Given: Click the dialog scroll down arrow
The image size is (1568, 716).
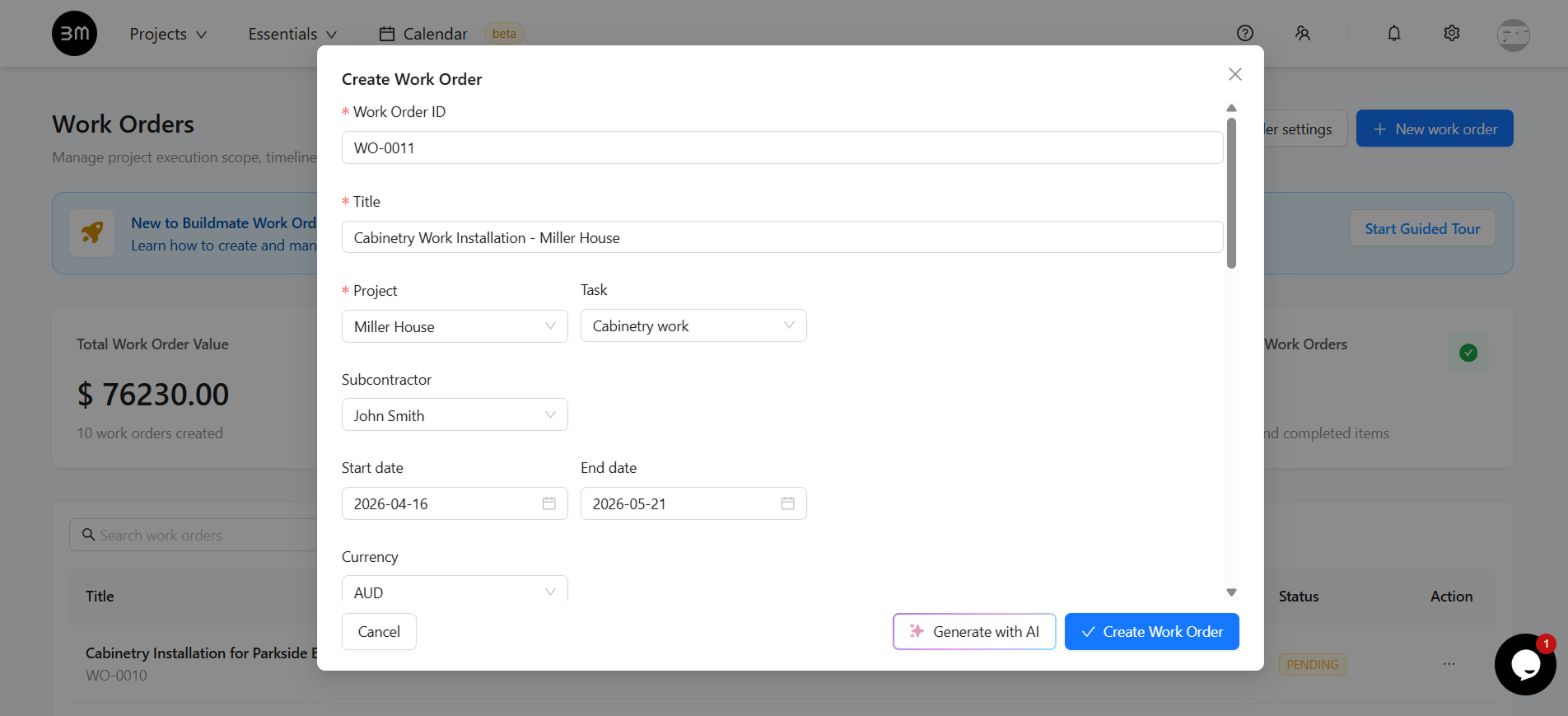Looking at the screenshot, I should [1232, 592].
